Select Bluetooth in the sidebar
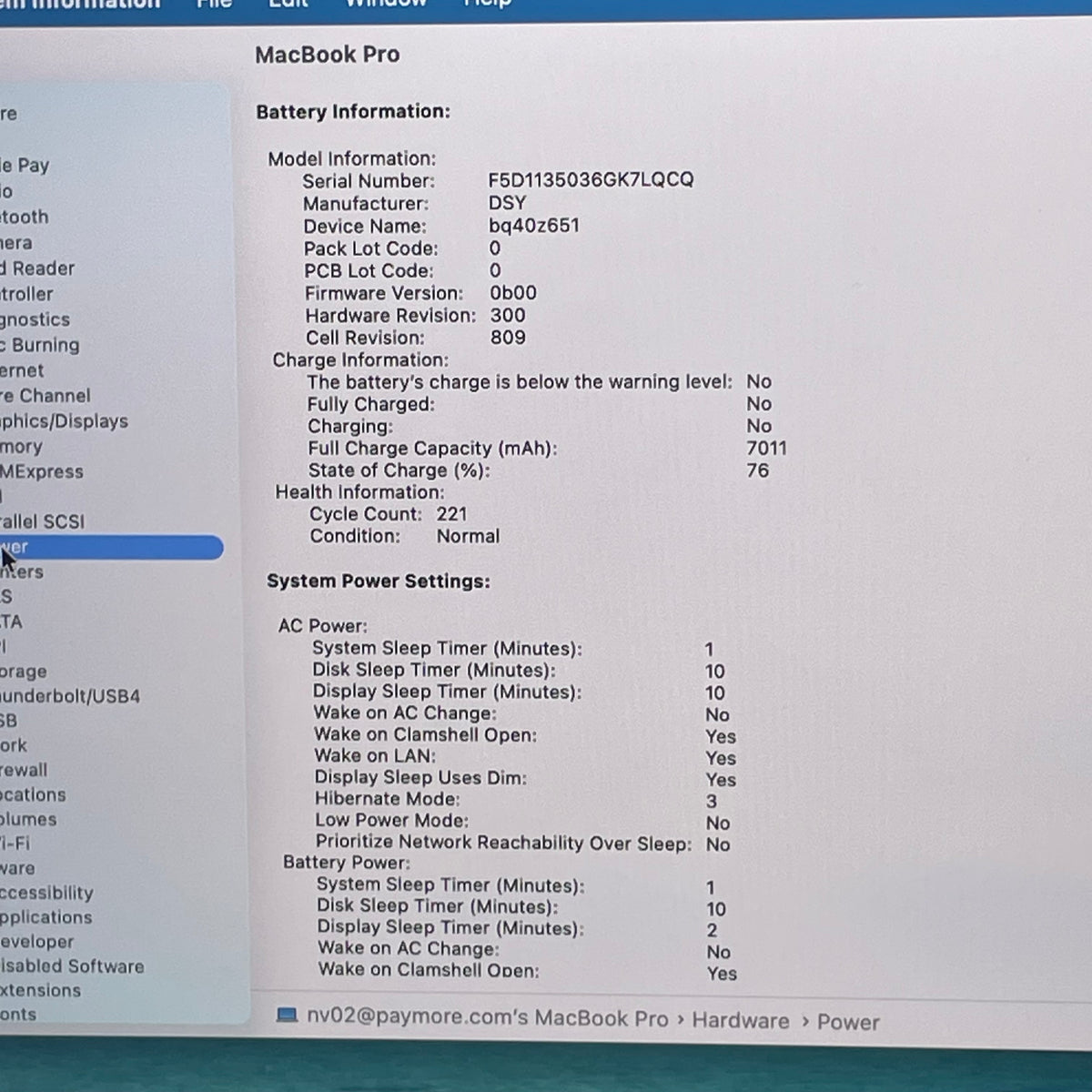1092x1092 pixels. 25,217
